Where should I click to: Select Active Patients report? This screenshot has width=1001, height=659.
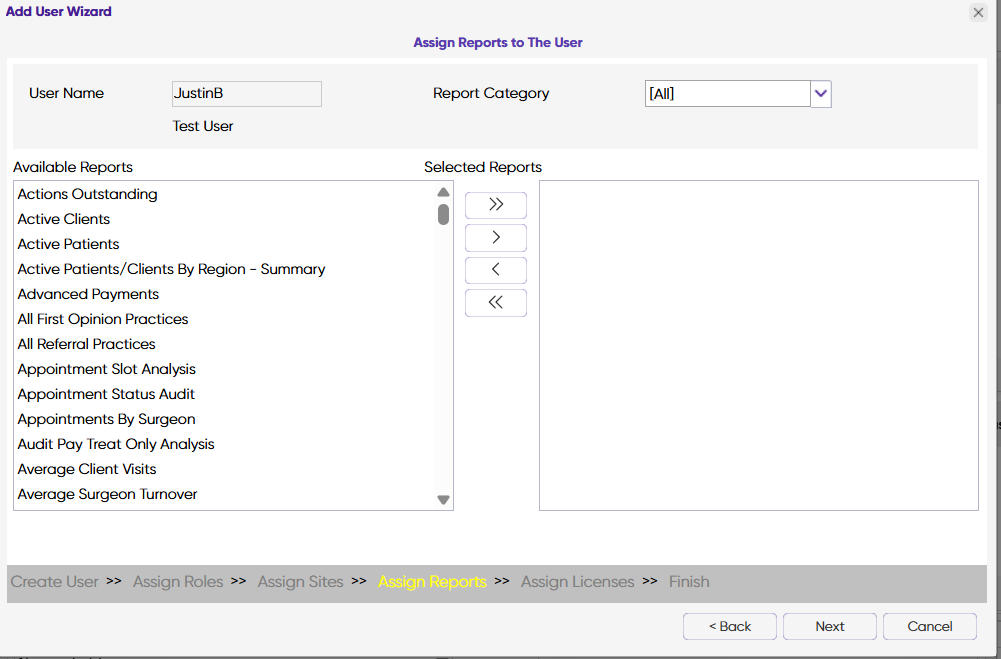[225, 244]
